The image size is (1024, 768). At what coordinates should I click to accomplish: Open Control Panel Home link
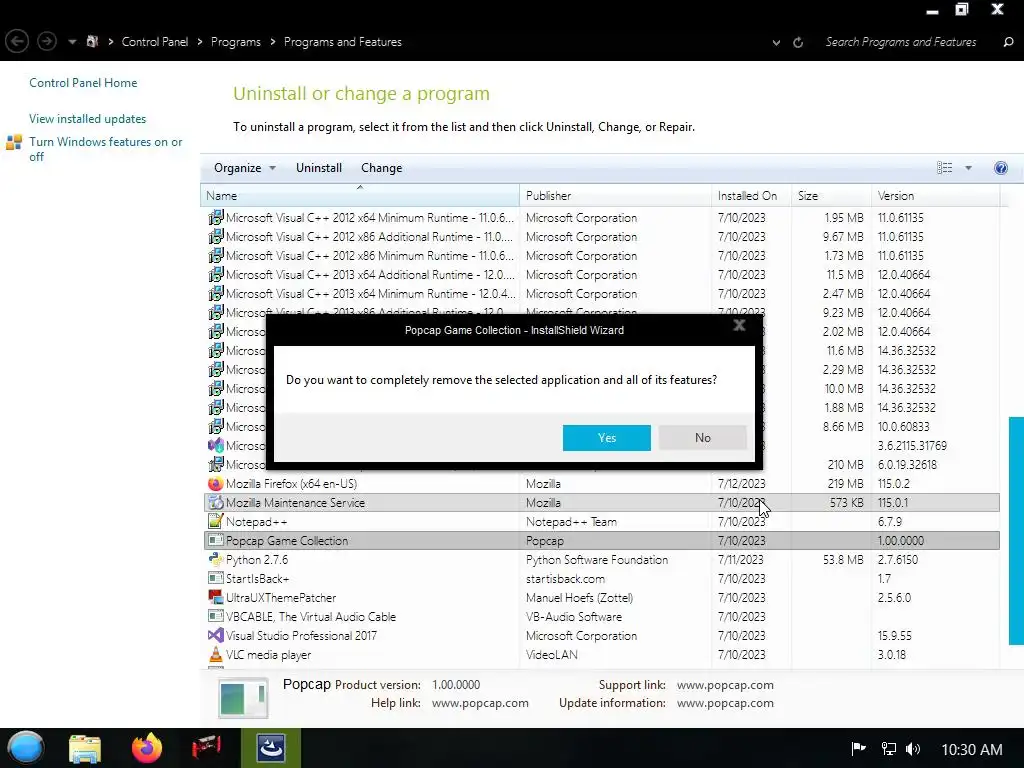[83, 83]
